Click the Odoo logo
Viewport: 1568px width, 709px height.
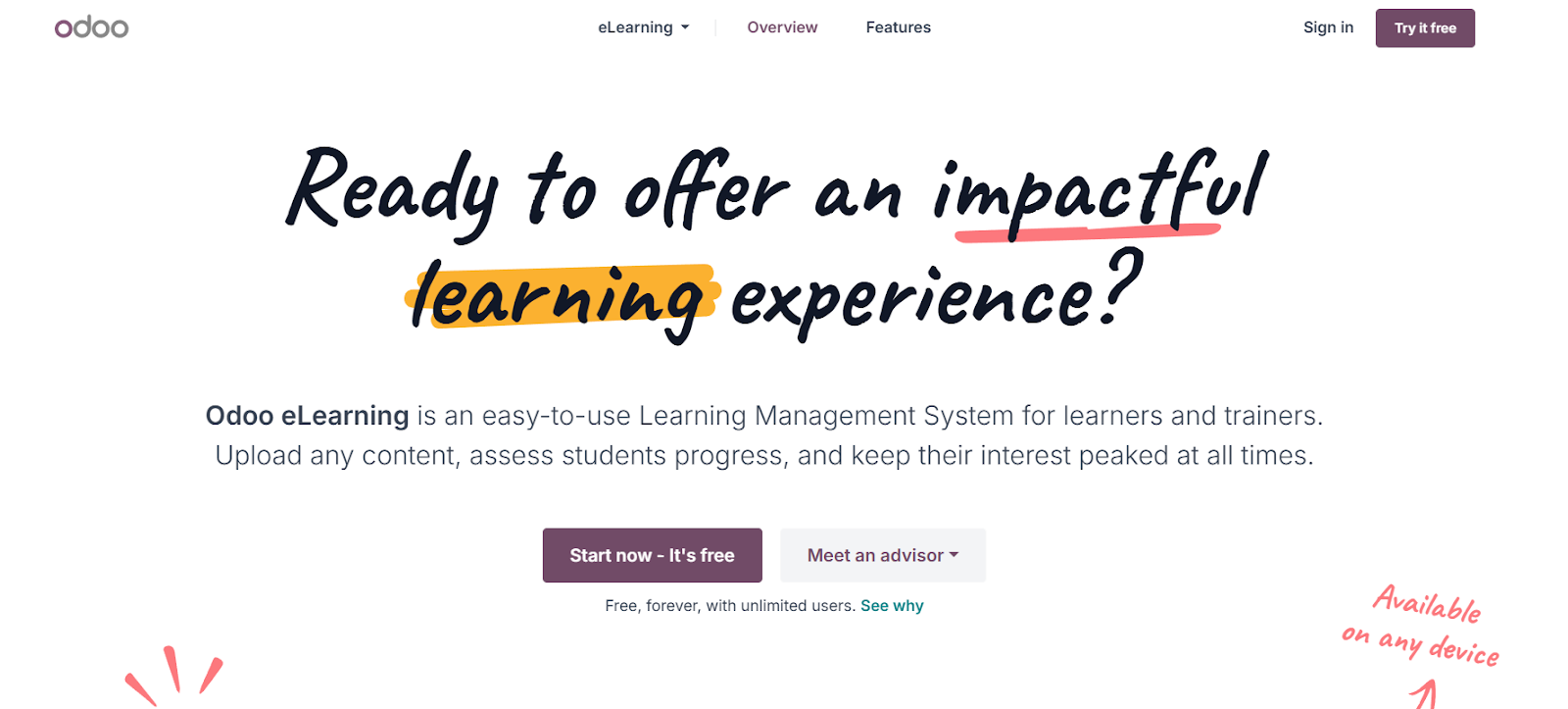(90, 26)
